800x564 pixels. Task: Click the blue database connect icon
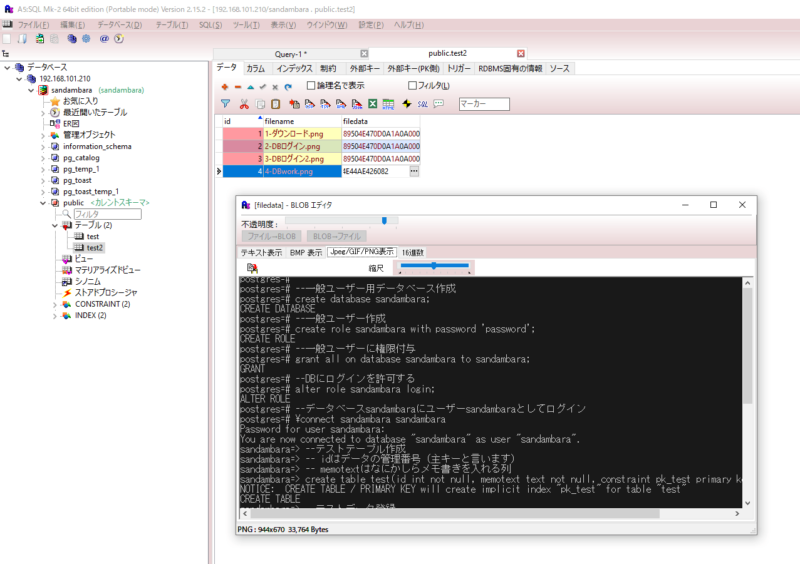[x=72, y=39]
